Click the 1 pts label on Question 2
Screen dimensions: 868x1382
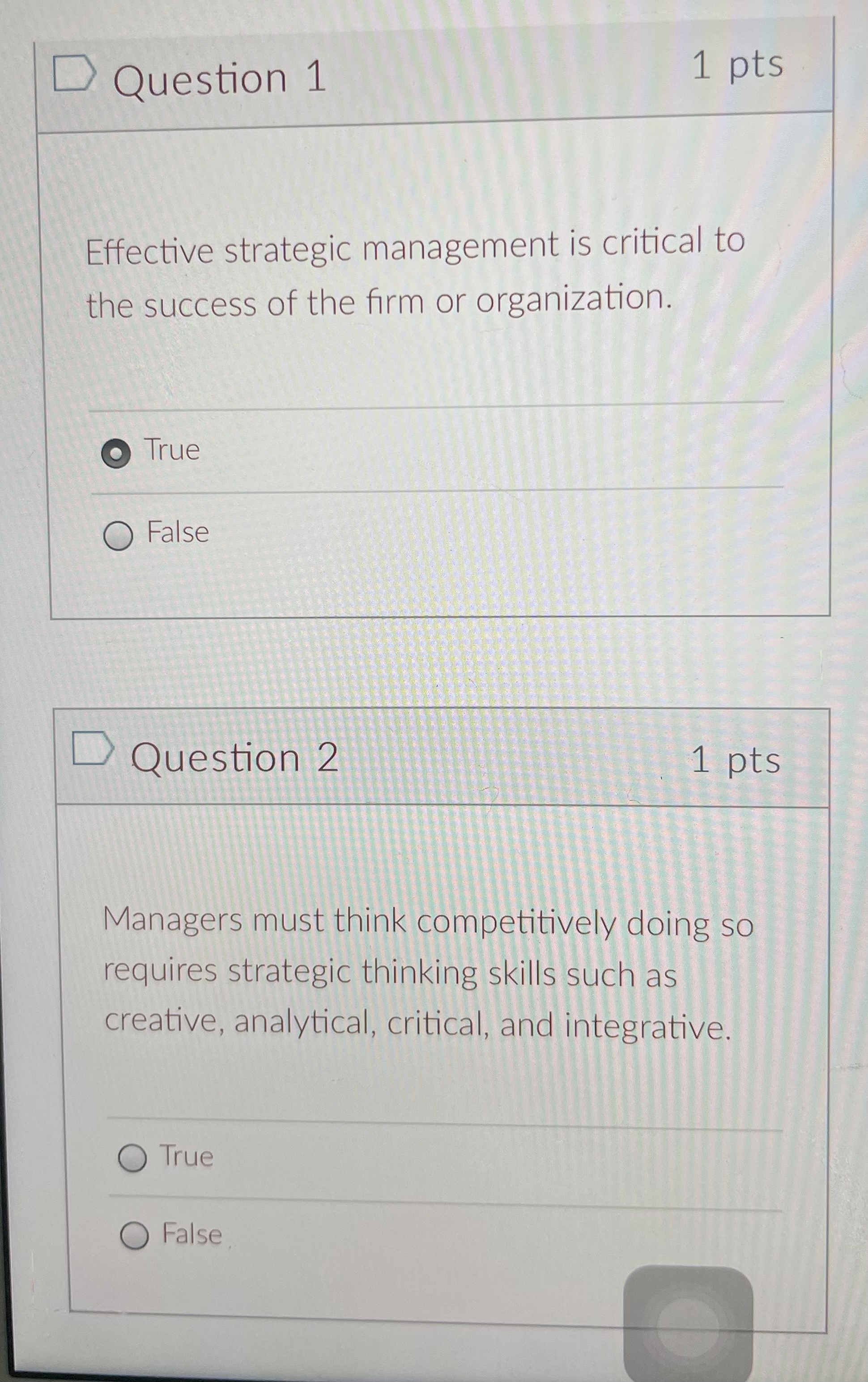(x=736, y=761)
